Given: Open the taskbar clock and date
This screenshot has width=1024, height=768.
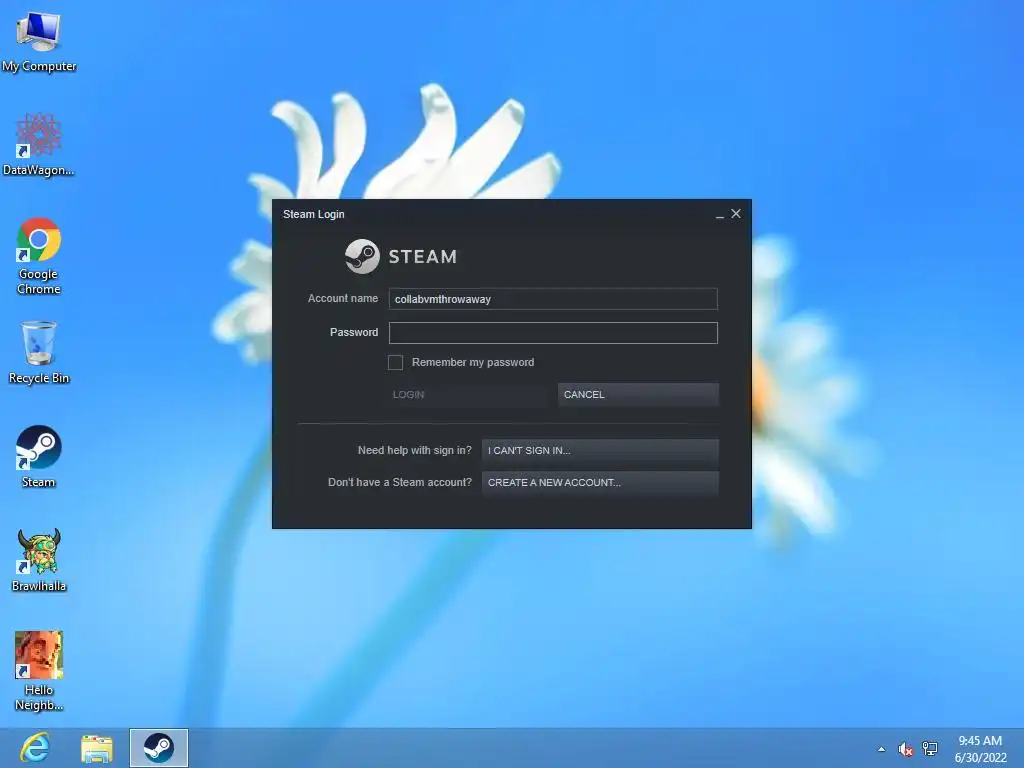Looking at the screenshot, I should [x=980, y=749].
